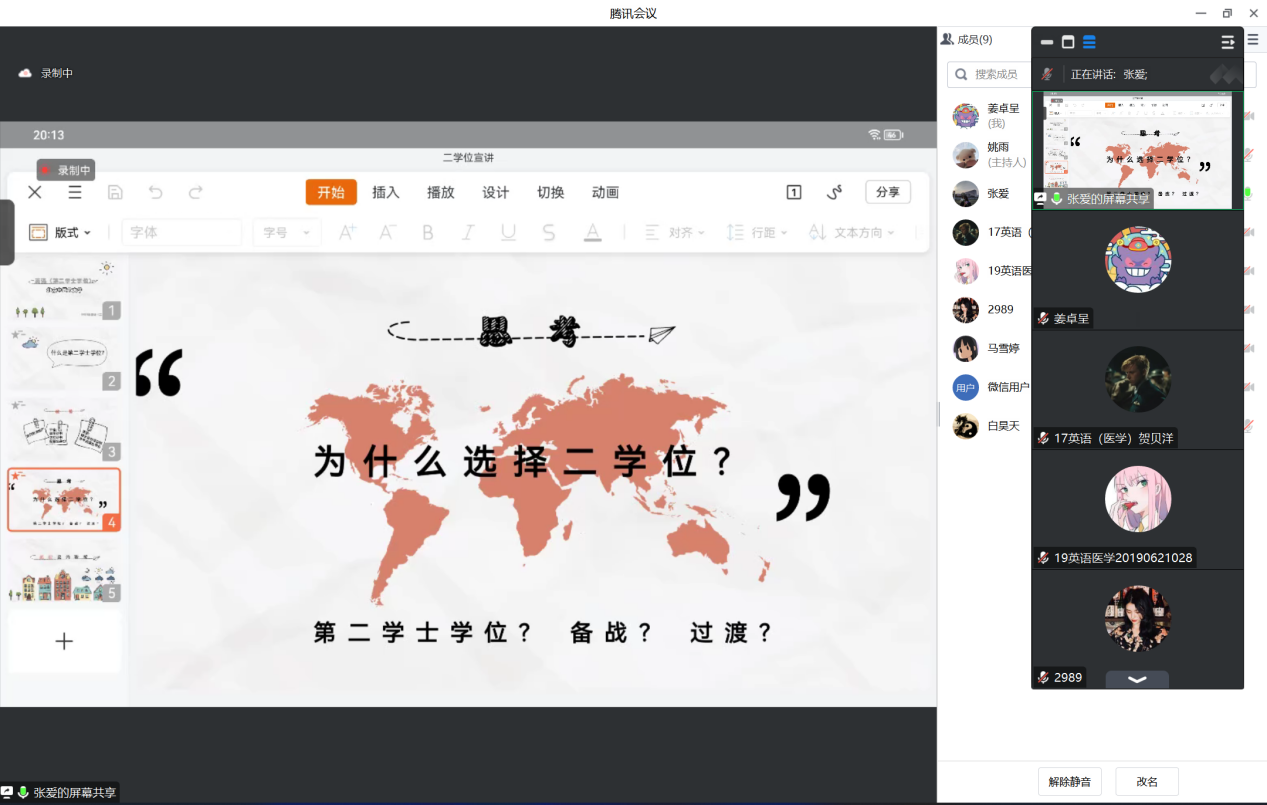Expand more participants with bottom chevron
Screen dimensions: 1267x805
[1137, 679]
